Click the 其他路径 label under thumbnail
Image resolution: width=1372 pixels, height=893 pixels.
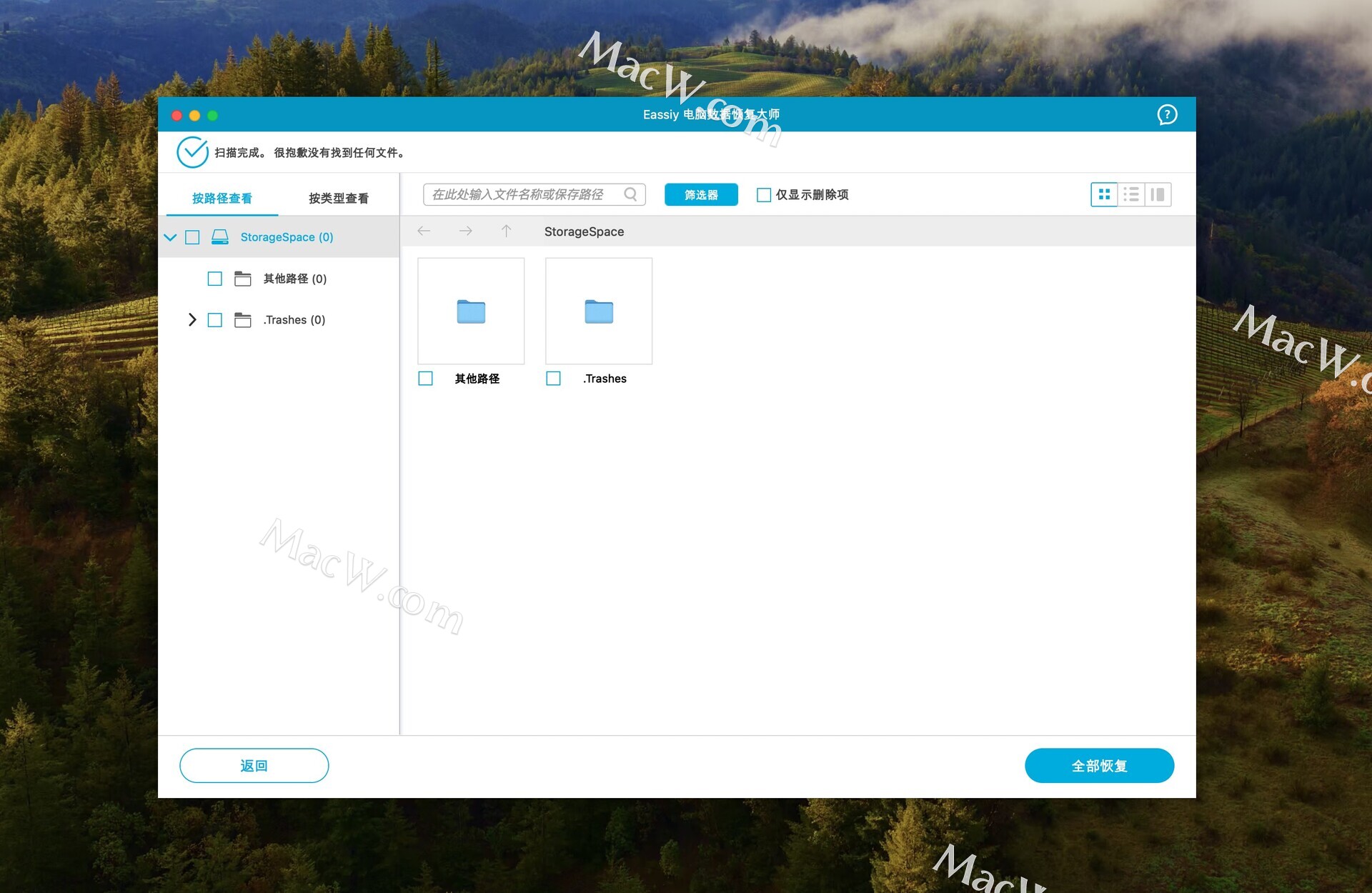tap(477, 379)
